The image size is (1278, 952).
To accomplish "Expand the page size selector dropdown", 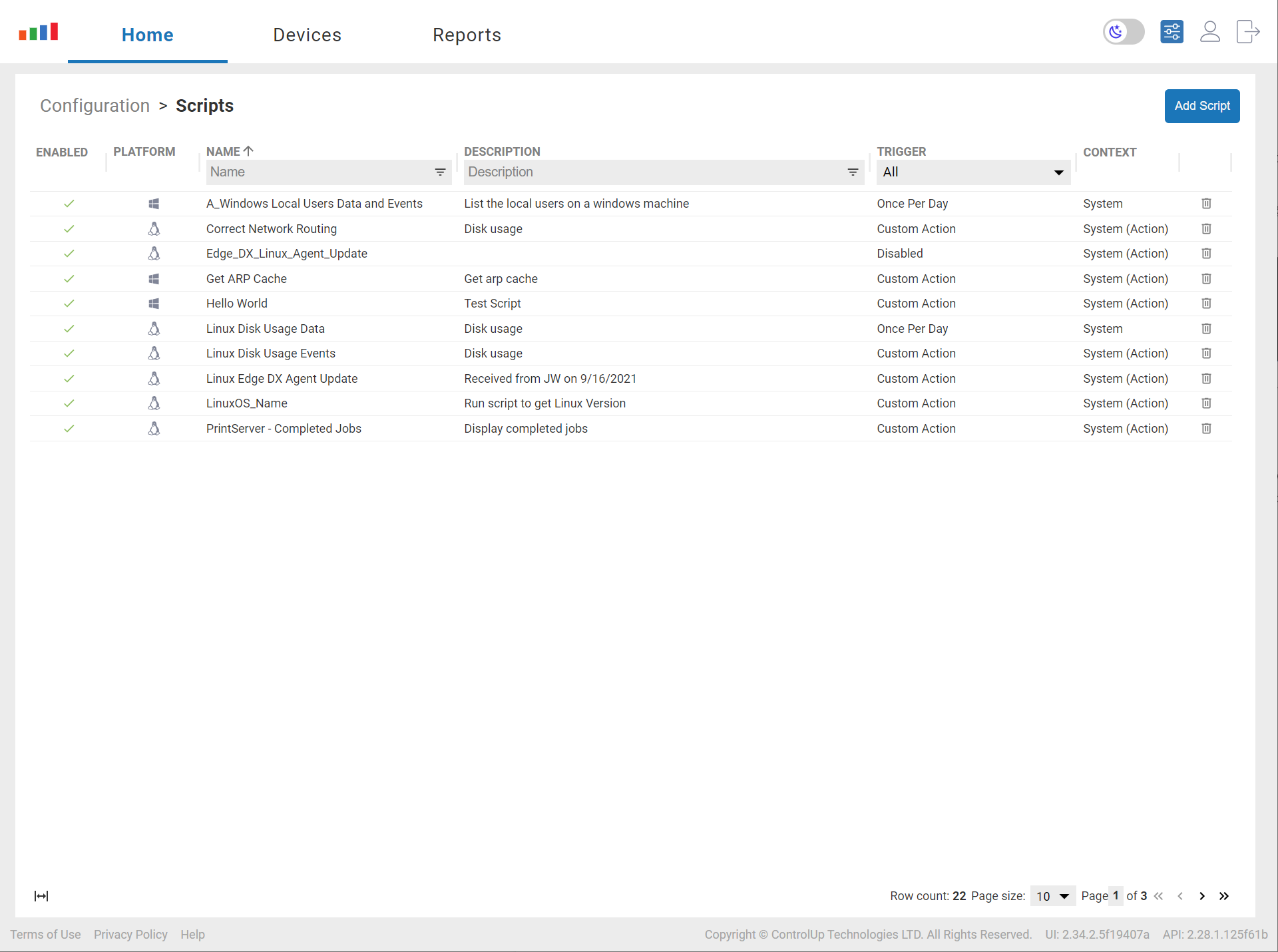I will pyautogui.click(x=1064, y=895).
